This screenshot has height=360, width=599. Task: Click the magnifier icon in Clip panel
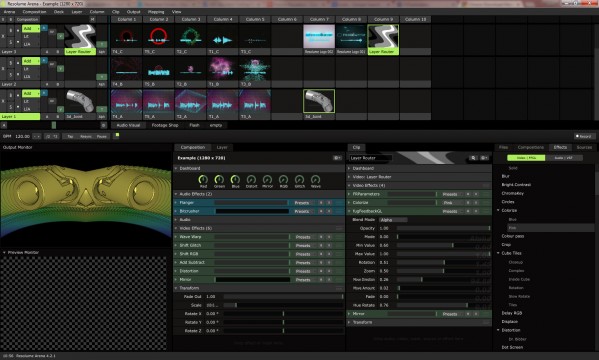click(x=473, y=158)
